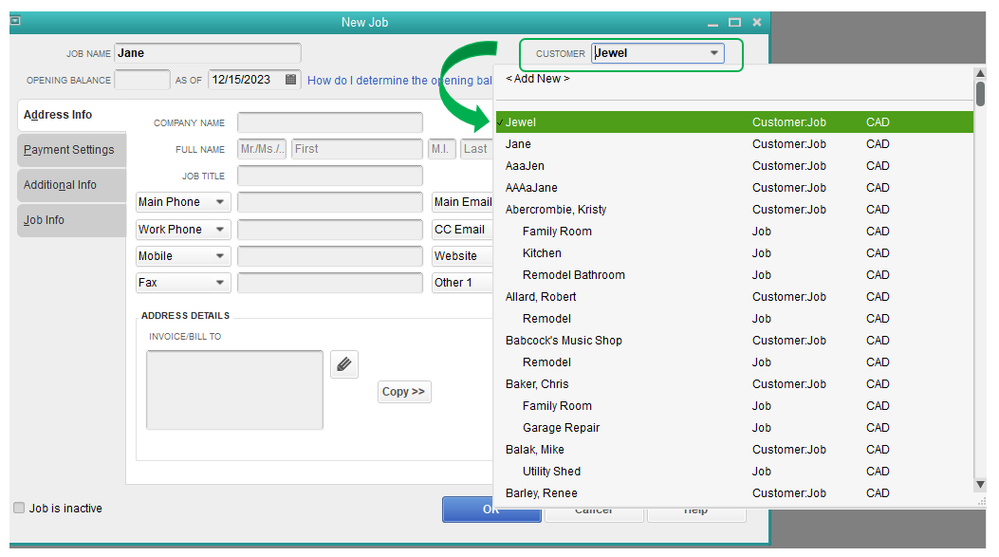Select Kitchen job under Abercrombie

(x=735, y=253)
